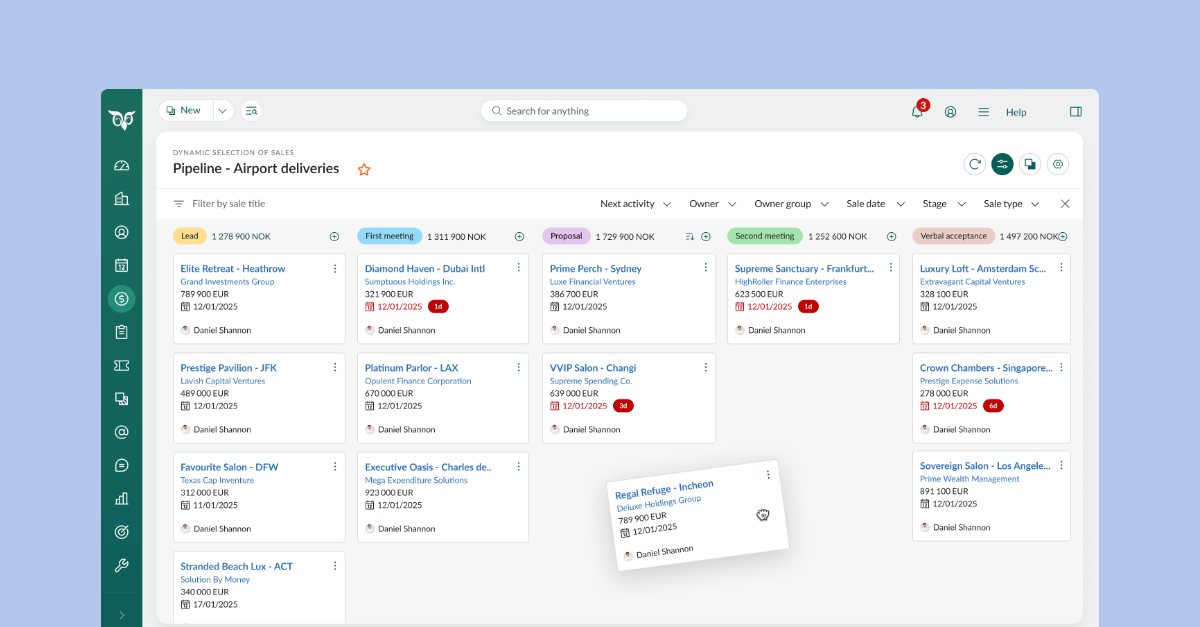1200x627 pixels.
Task: Open the Tools wrench icon in sidebar
Action: click(122, 565)
